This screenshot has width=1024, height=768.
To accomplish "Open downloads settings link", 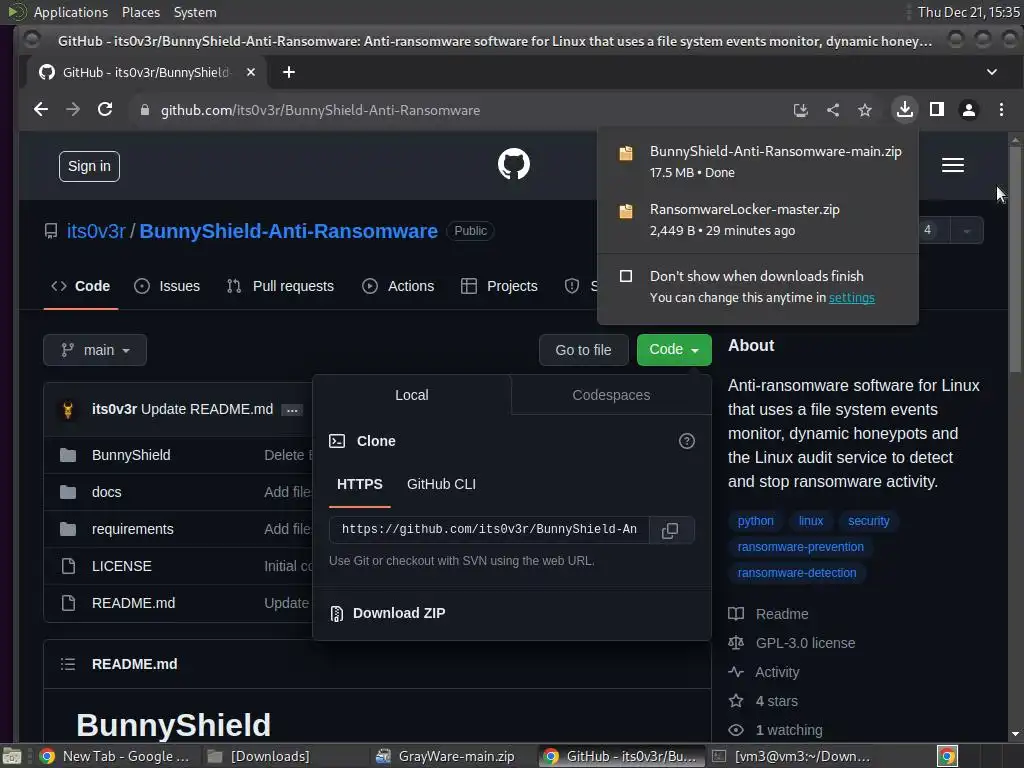I will click(x=851, y=298).
